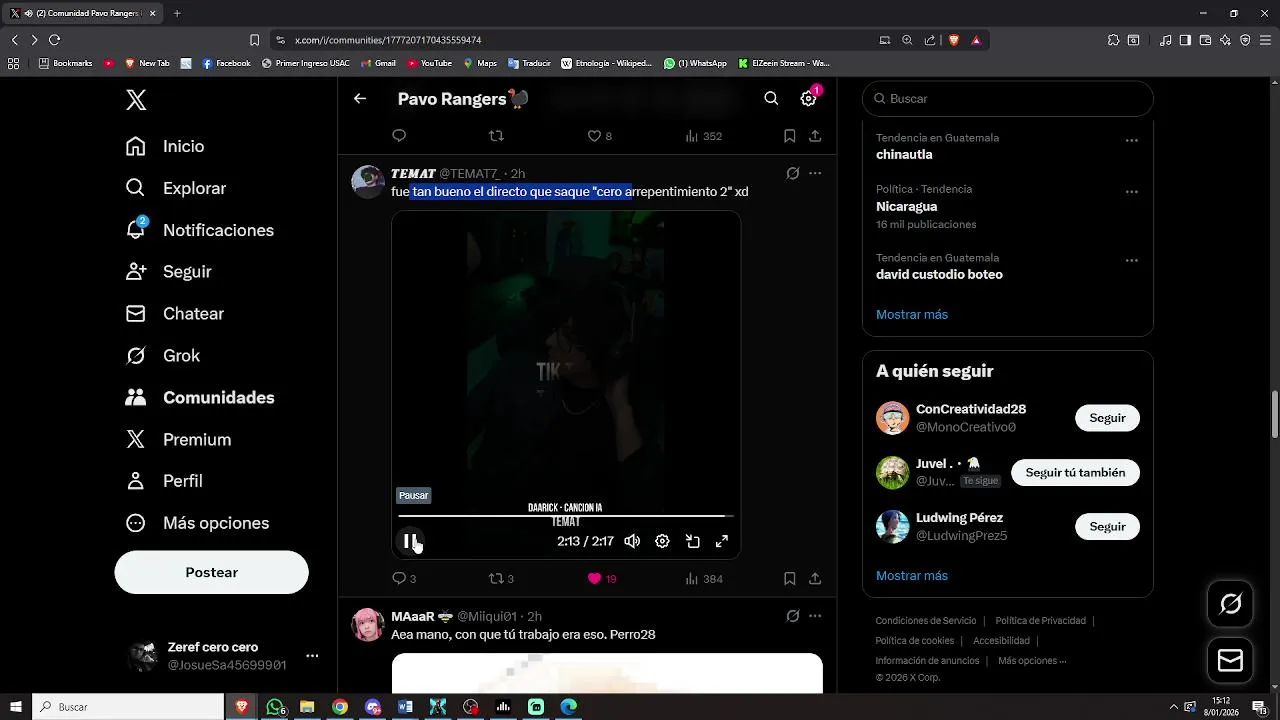Viewport: 1280px width, 720px height.
Task: Toggle picture-in-picture on the video
Action: [692, 541]
